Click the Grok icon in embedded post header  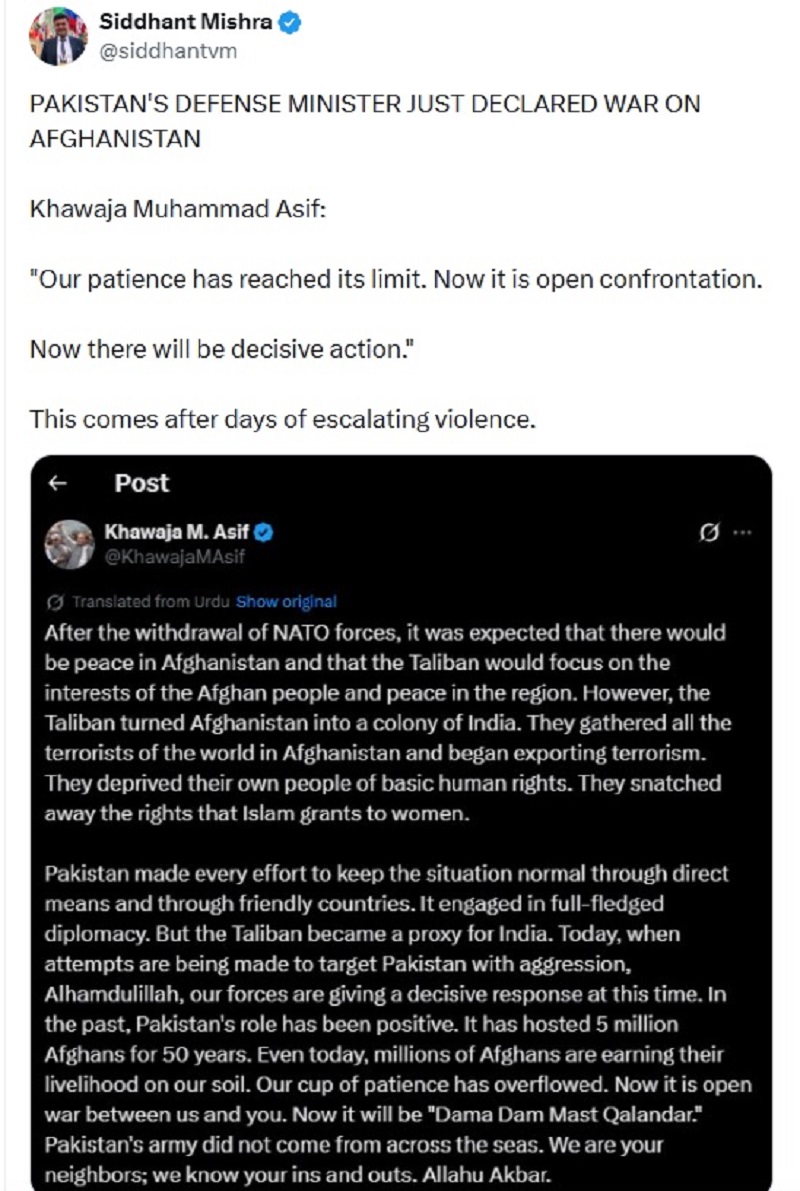point(709,534)
